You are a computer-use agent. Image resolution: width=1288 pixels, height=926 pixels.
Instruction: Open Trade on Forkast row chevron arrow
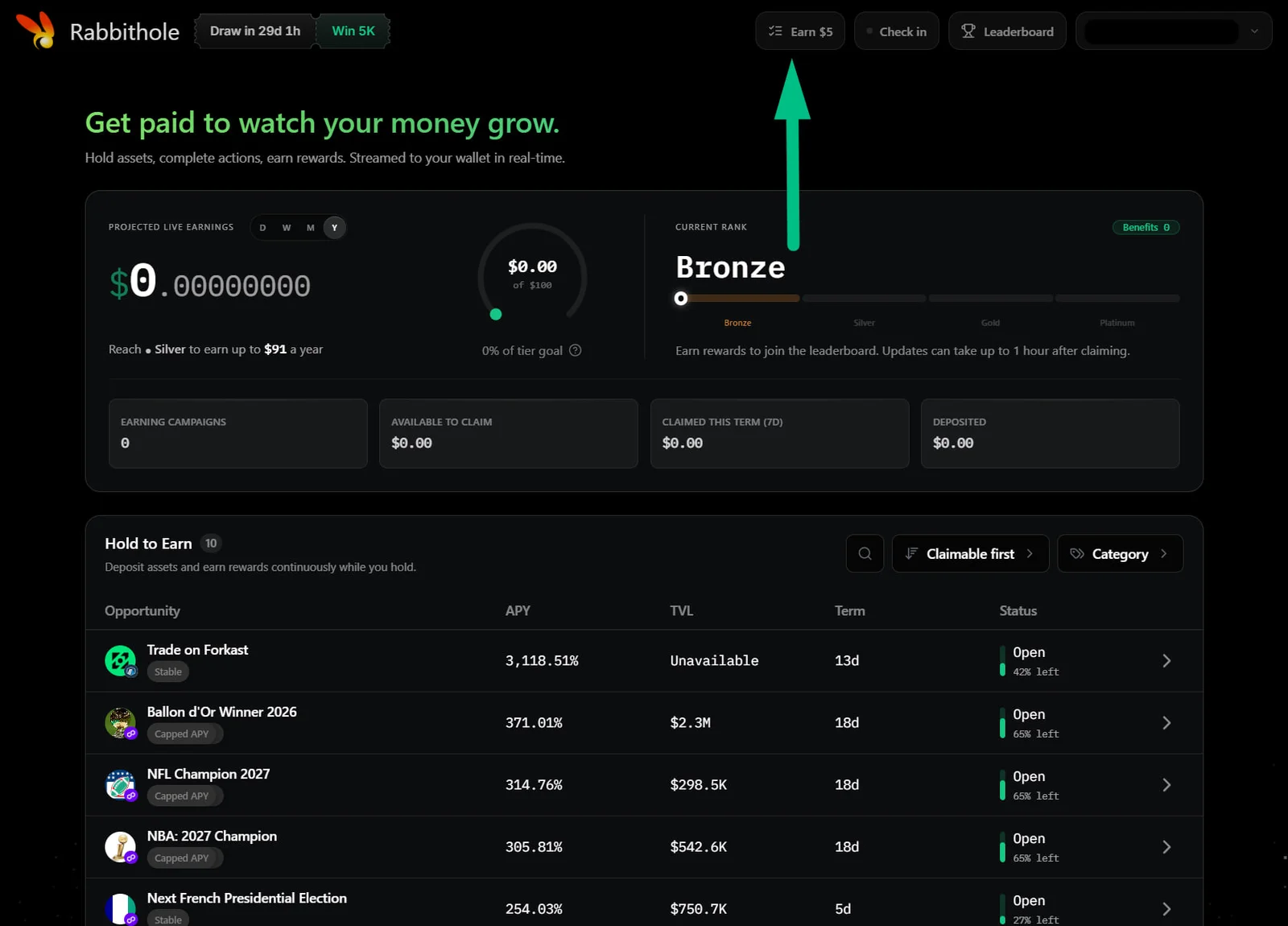1166,661
